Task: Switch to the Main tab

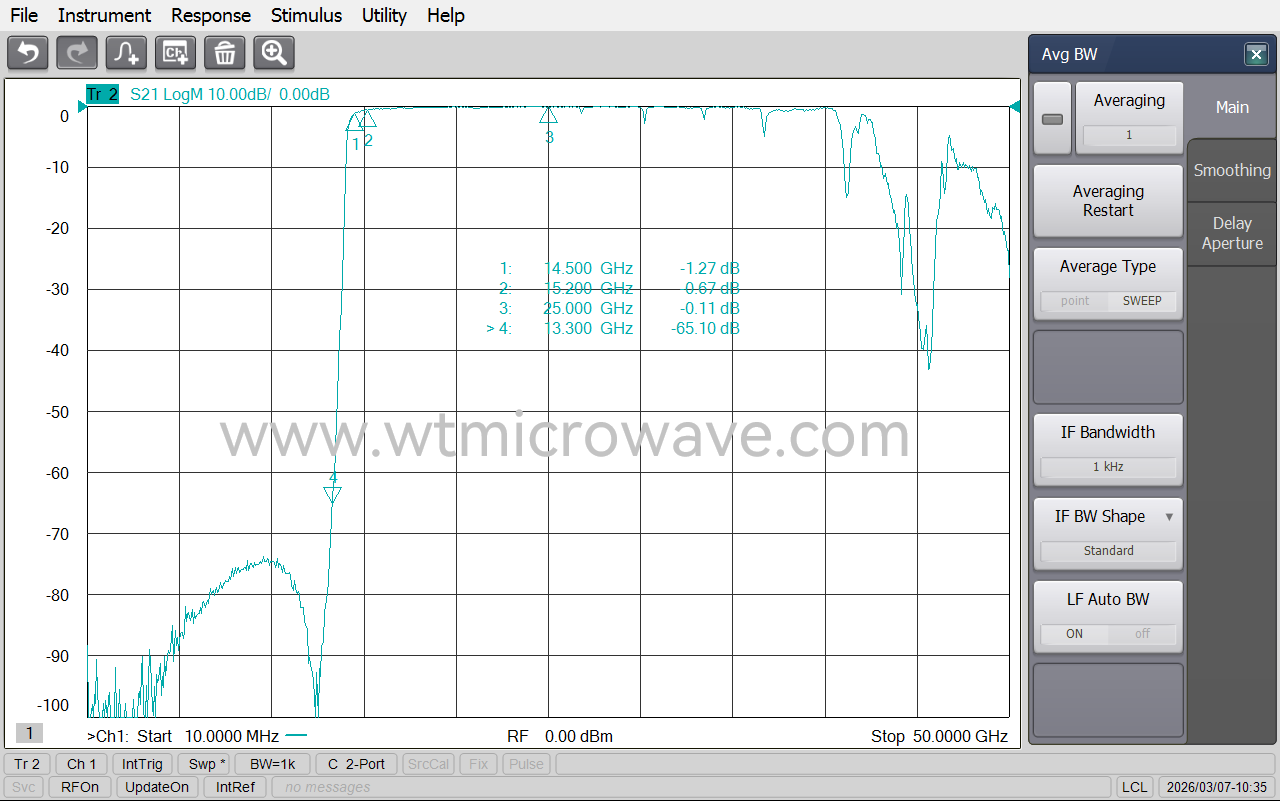Action: [1232, 108]
